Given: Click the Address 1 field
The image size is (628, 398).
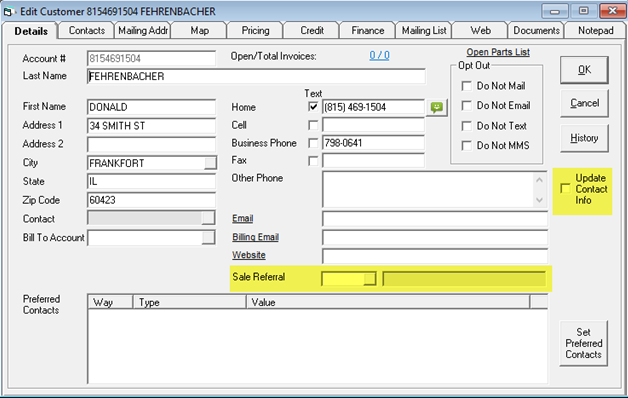Looking at the screenshot, I should coord(151,126).
